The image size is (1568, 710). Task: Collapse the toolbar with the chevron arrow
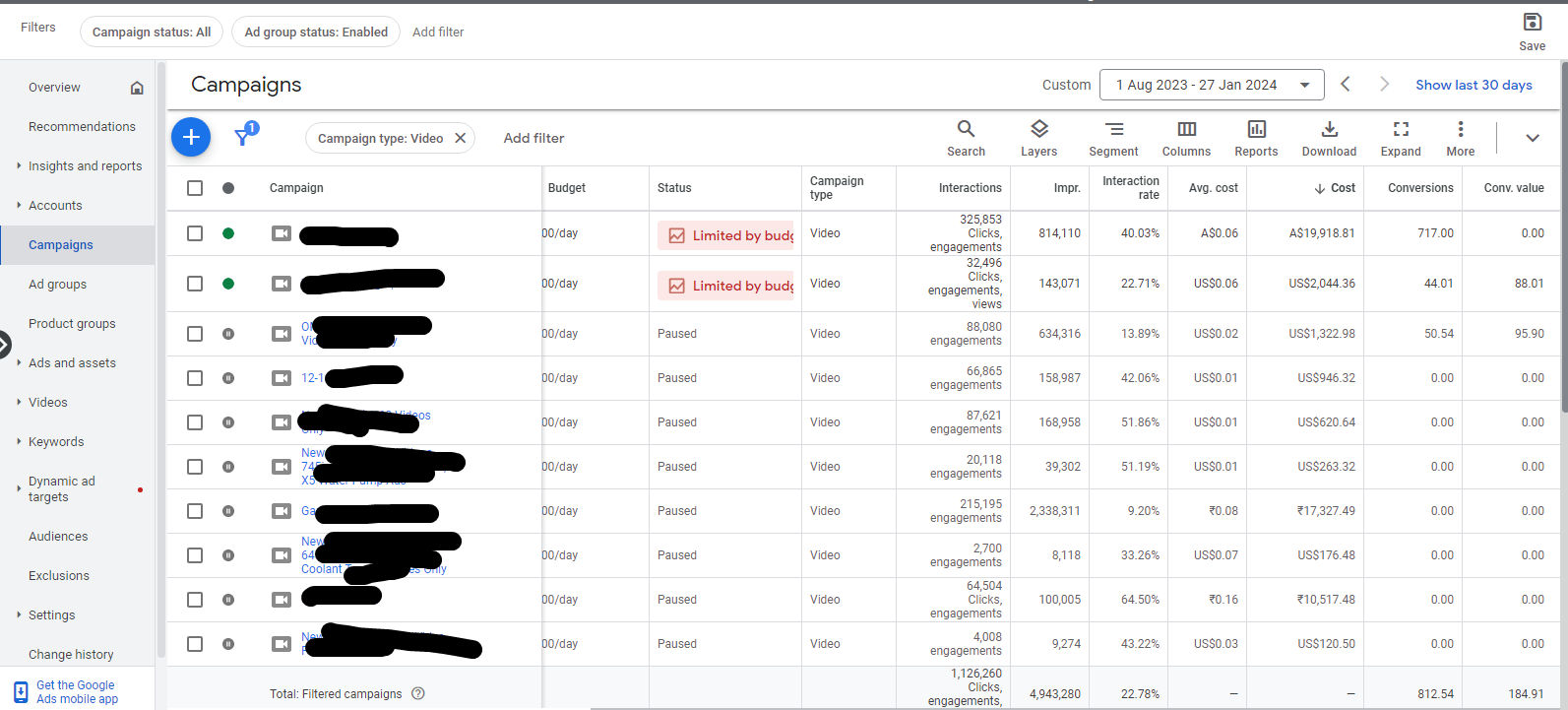pyautogui.click(x=1532, y=138)
